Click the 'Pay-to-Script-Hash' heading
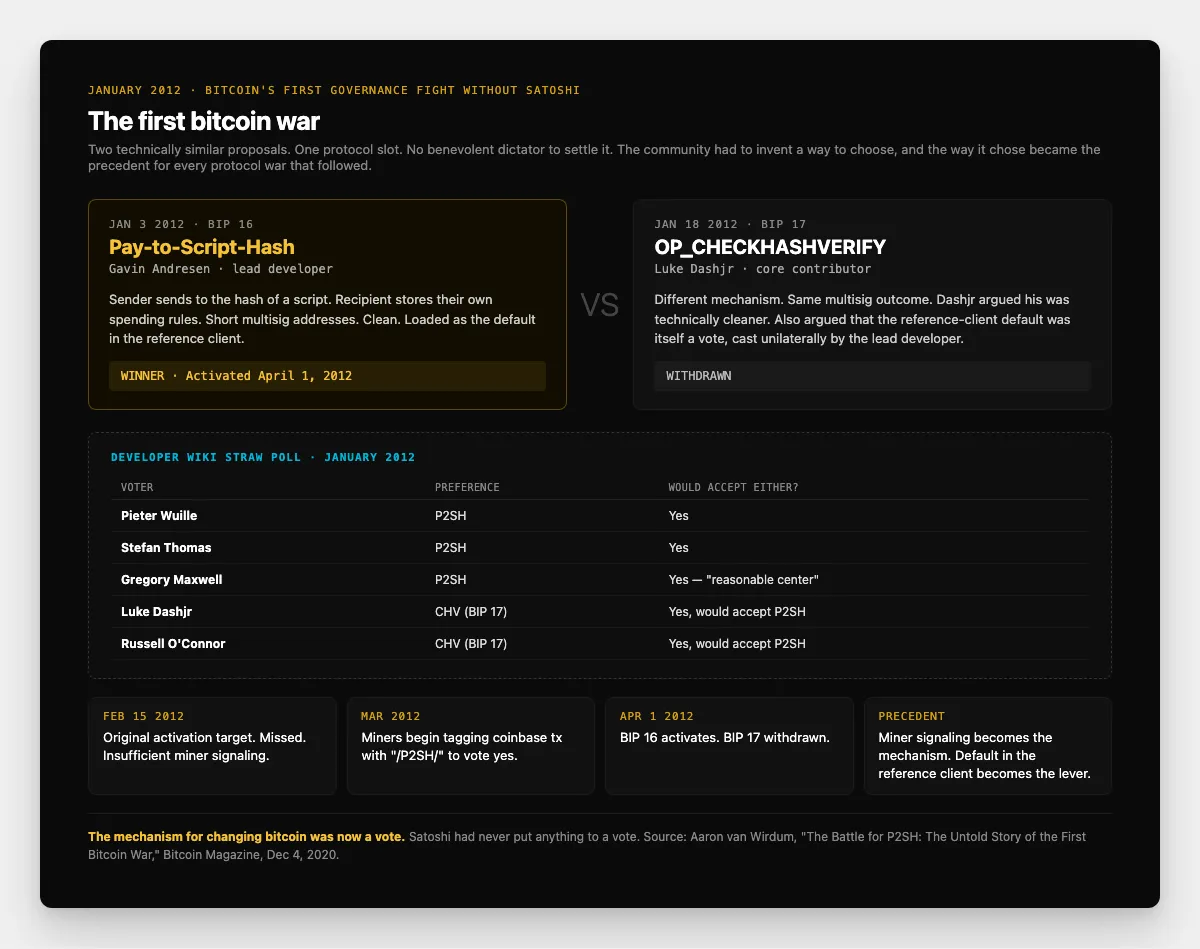 pyautogui.click(x=202, y=247)
